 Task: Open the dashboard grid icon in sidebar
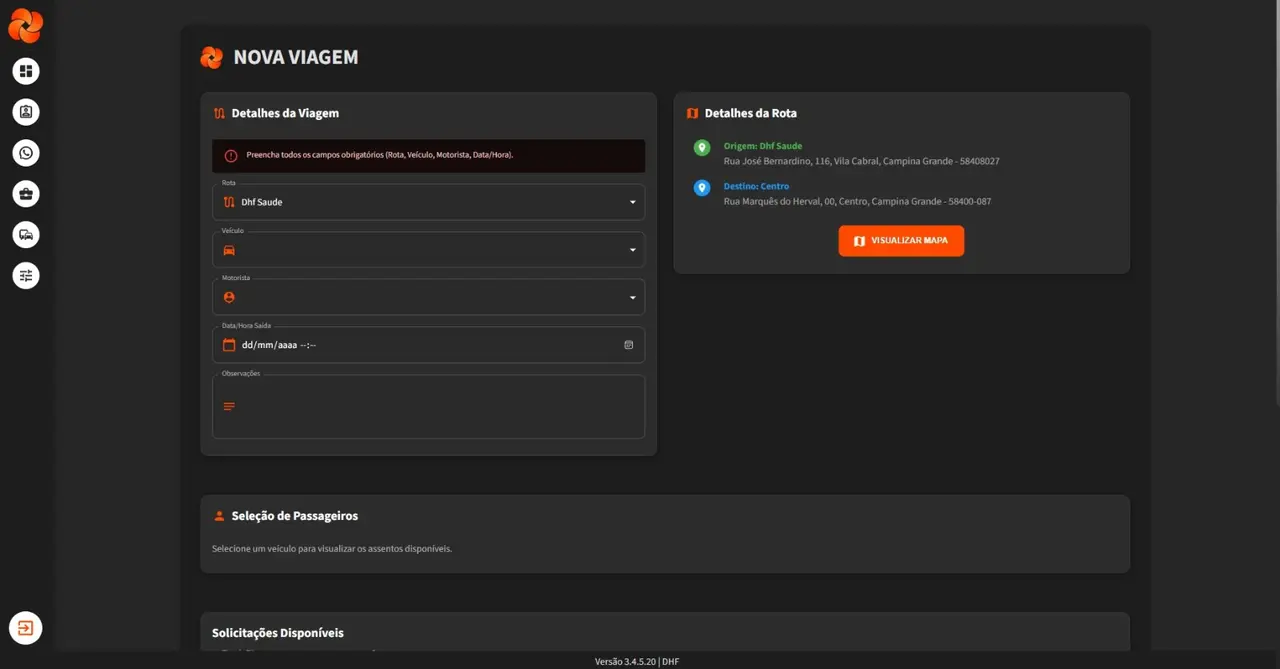click(x=26, y=71)
